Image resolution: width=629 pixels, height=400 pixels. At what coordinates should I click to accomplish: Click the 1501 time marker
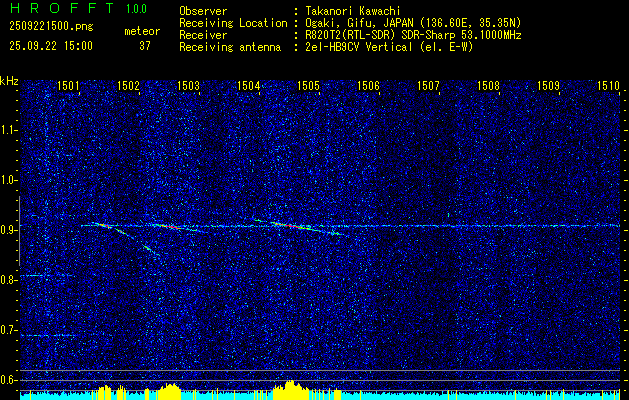68,85
